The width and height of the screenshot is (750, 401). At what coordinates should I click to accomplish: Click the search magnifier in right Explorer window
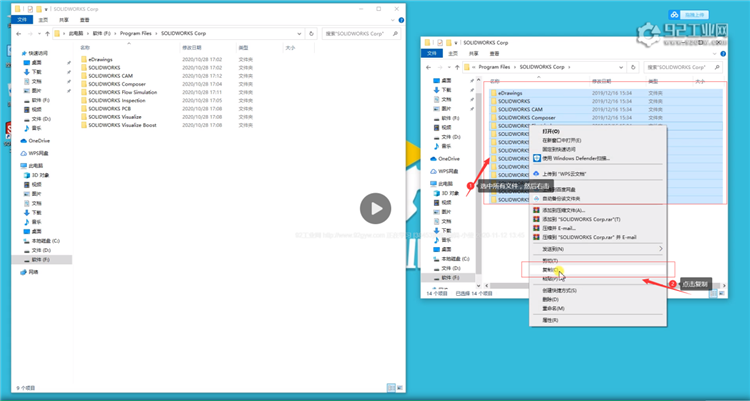pyautogui.click(x=717, y=67)
